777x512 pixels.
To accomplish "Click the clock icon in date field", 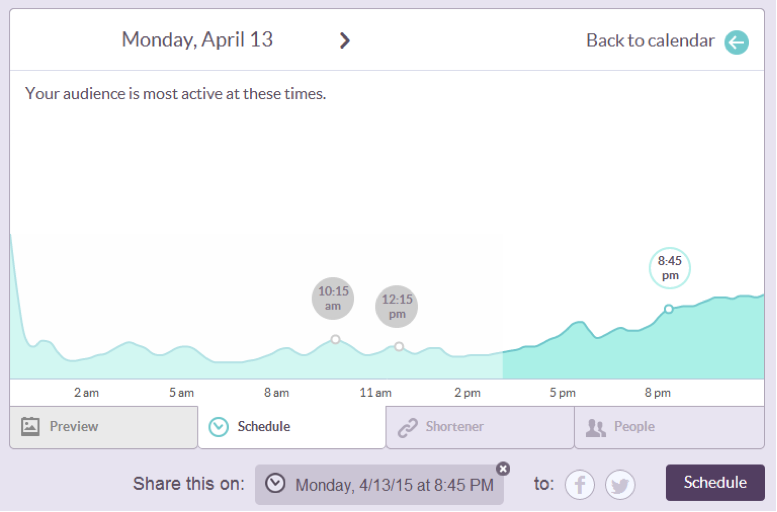I will [x=274, y=484].
